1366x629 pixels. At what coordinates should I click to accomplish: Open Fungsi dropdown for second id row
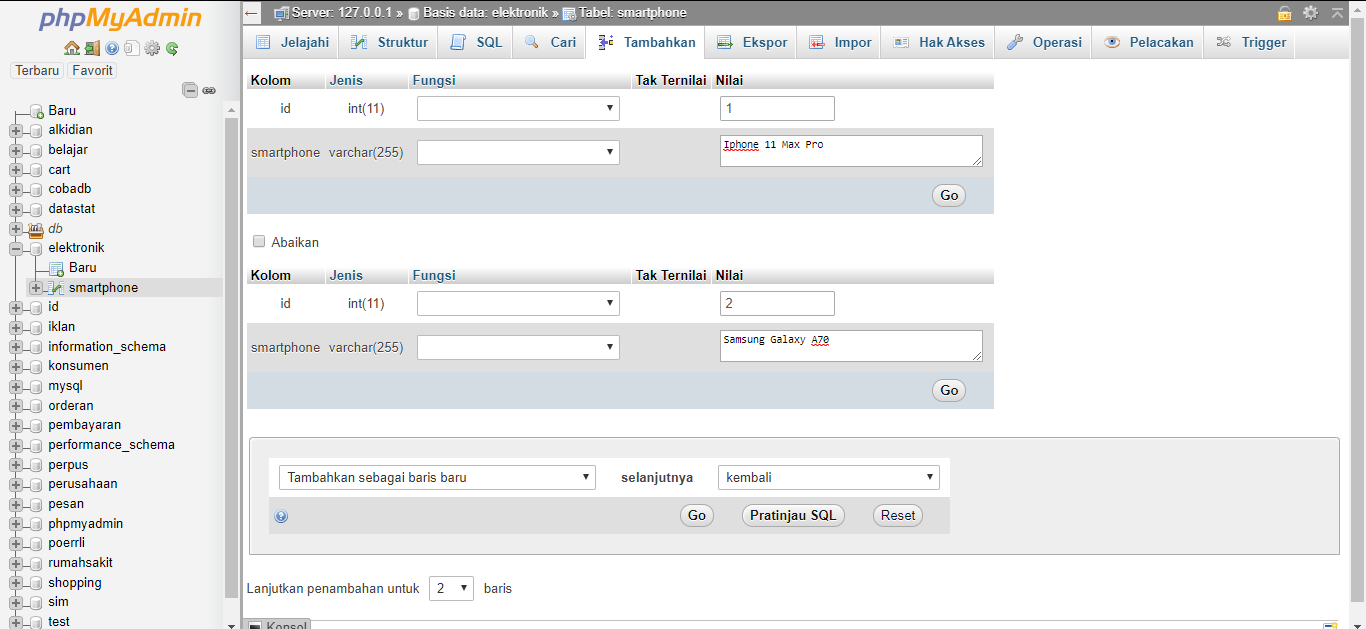pyautogui.click(x=518, y=304)
